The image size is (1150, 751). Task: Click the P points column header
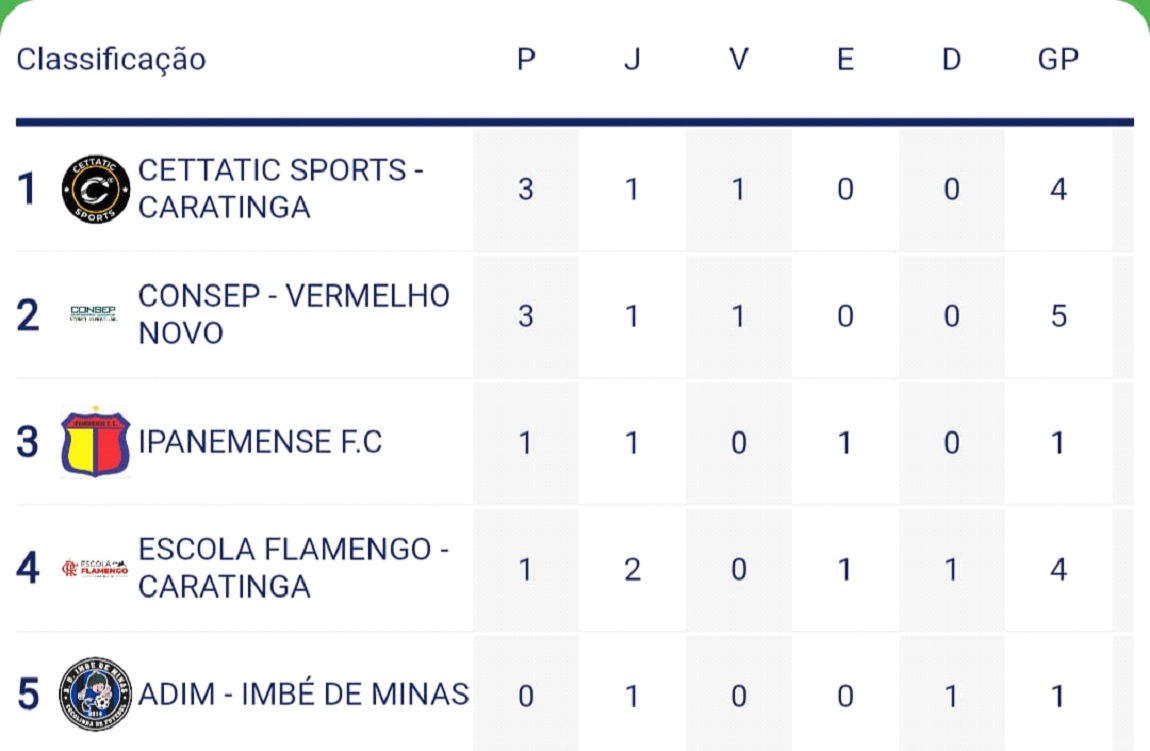click(x=526, y=60)
